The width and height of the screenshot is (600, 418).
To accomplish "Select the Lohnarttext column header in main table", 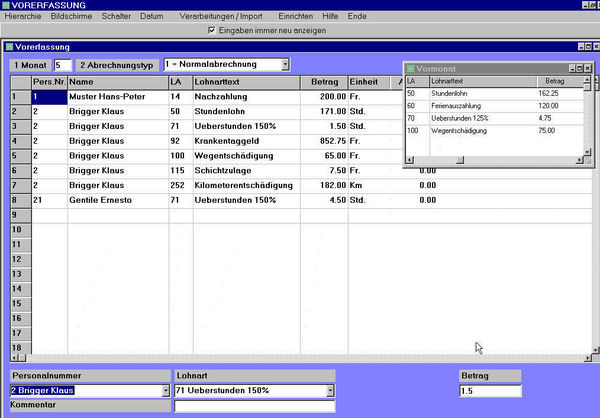I will click(247, 82).
